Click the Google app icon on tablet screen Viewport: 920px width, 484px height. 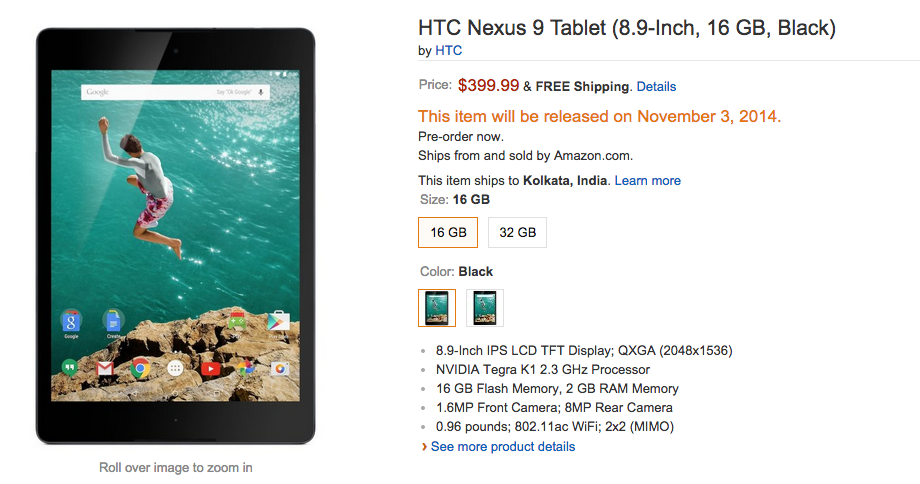[71, 321]
